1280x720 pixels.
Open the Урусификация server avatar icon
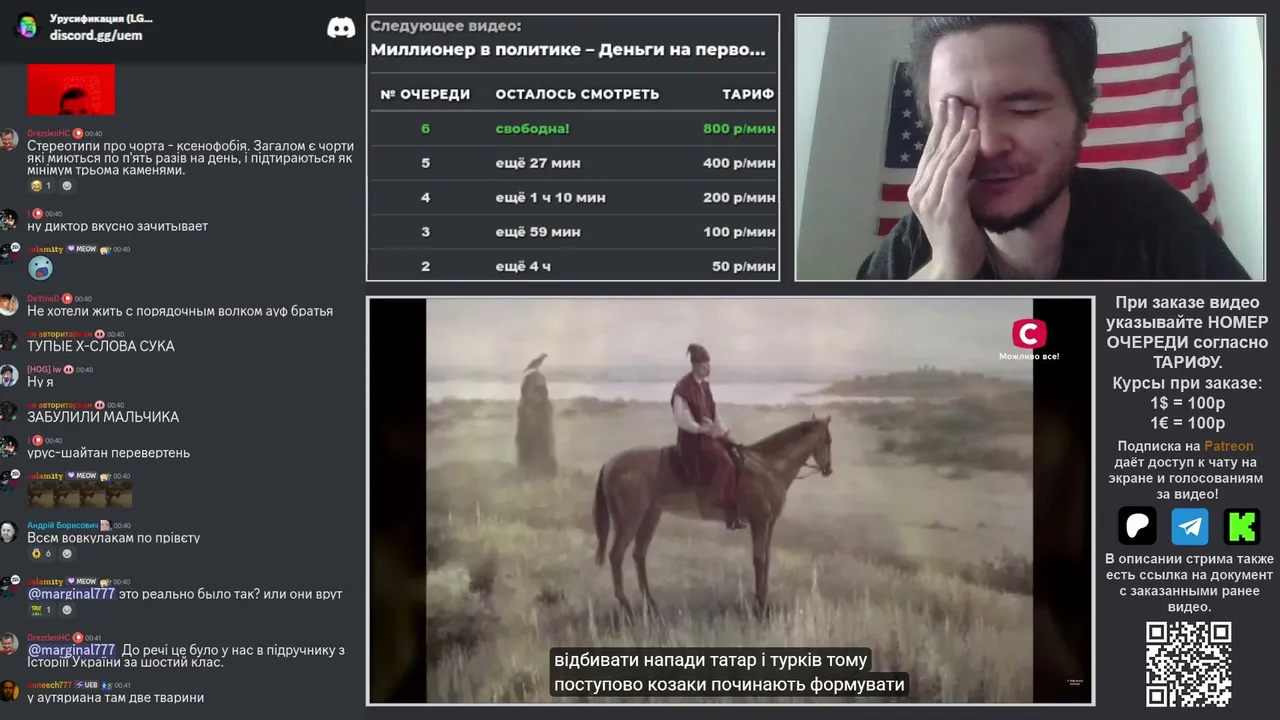(27, 27)
